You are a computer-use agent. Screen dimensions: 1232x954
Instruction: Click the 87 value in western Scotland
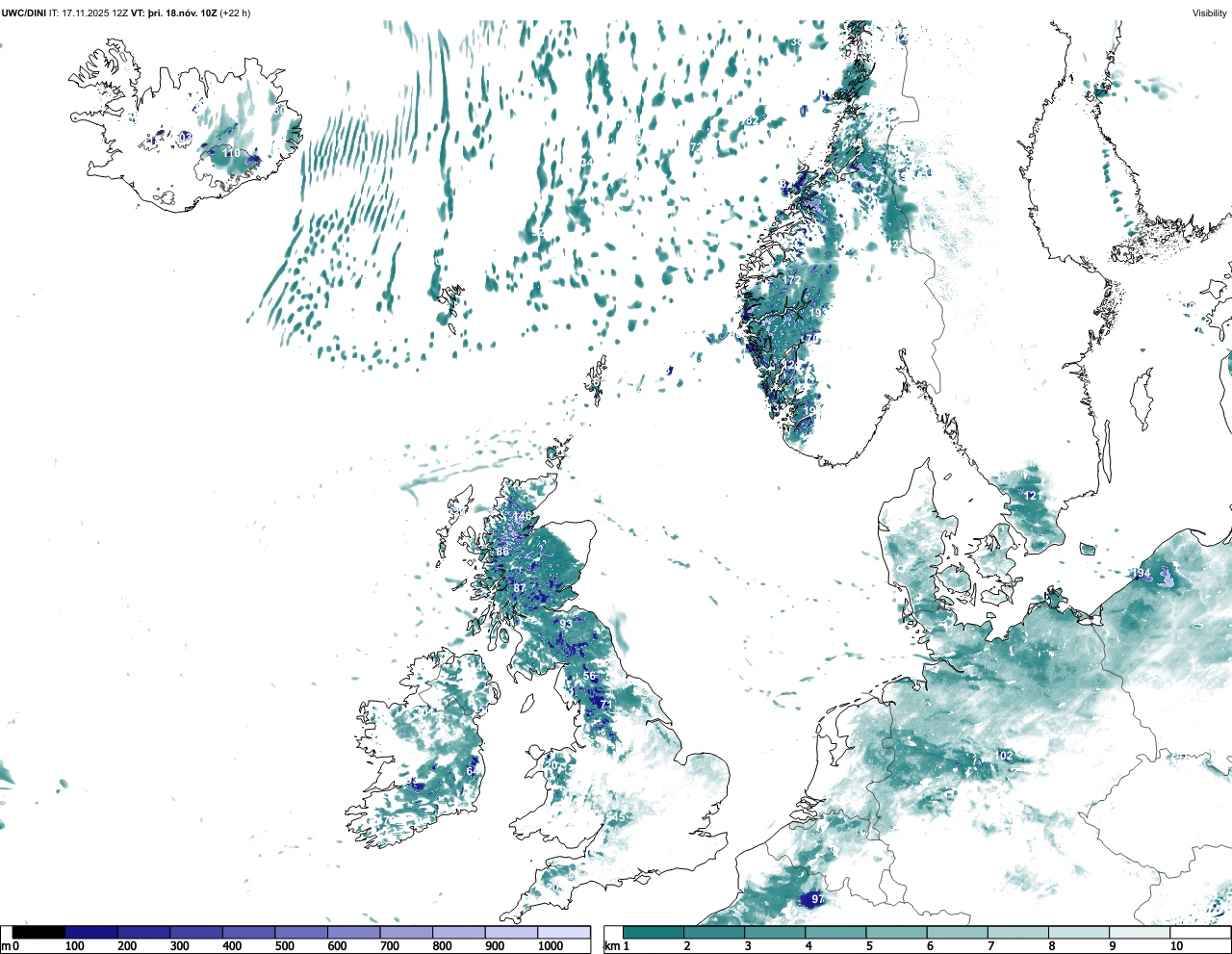[520, 587]
